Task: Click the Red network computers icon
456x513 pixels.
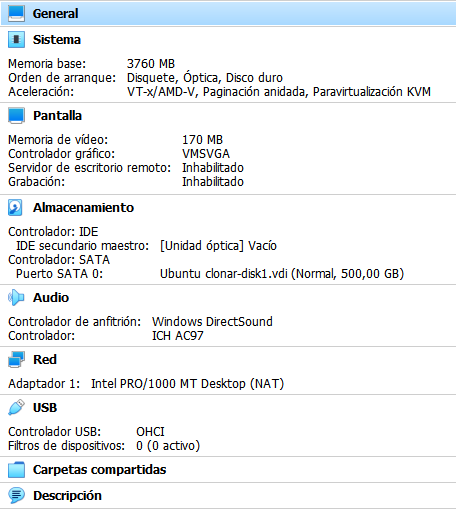Action: (x=16, y=360)
